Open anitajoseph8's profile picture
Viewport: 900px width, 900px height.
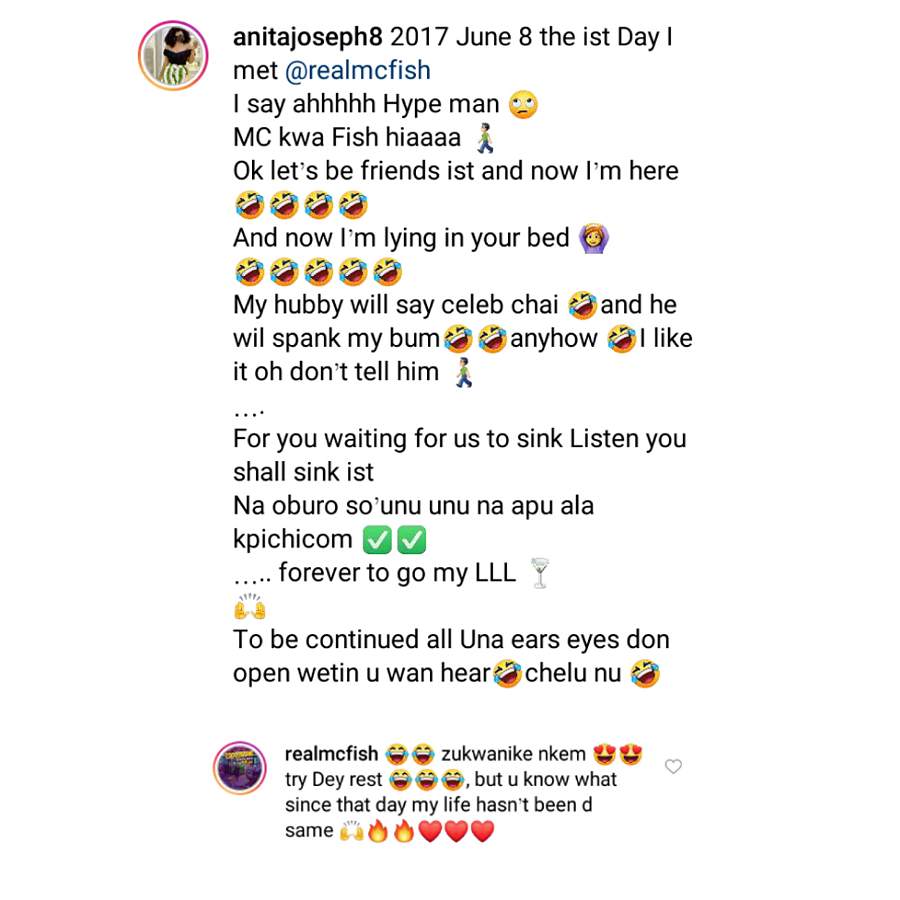tap(173, 55)
